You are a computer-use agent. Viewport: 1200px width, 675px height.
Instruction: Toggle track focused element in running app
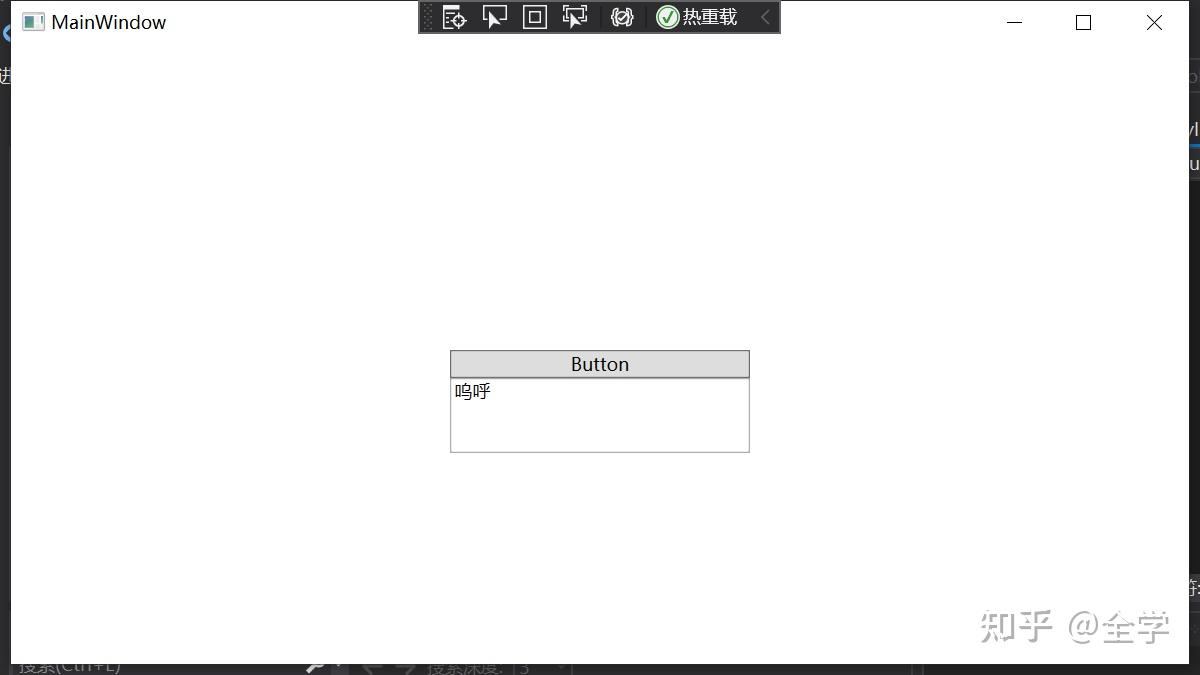[575, 17]
